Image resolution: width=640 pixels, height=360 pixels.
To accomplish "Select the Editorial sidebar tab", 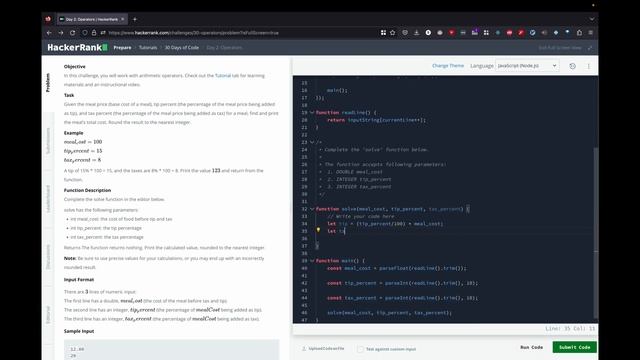I will pyautogui.click(x=48, y=315).
